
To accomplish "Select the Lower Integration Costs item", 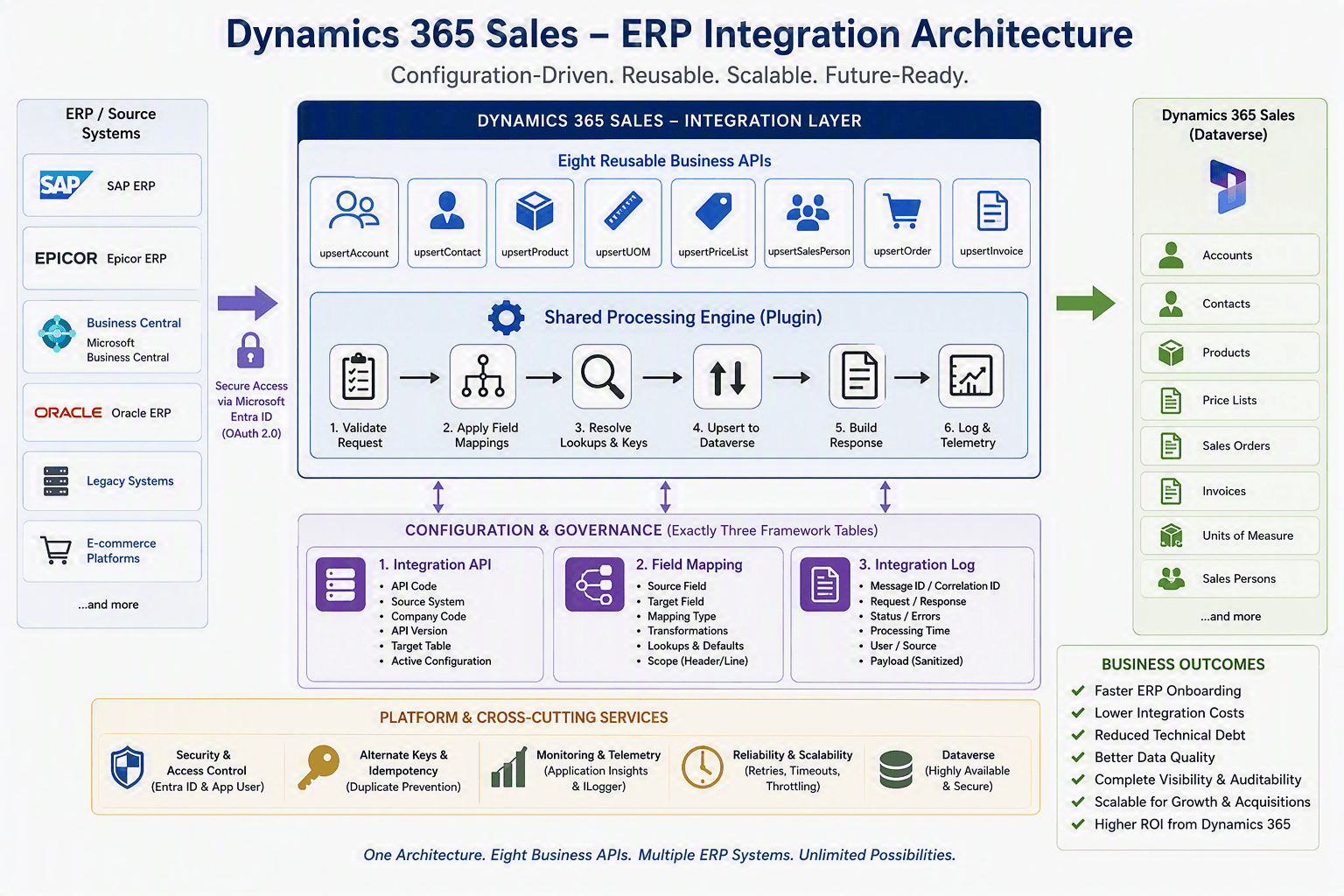I will click(1169, 713).
